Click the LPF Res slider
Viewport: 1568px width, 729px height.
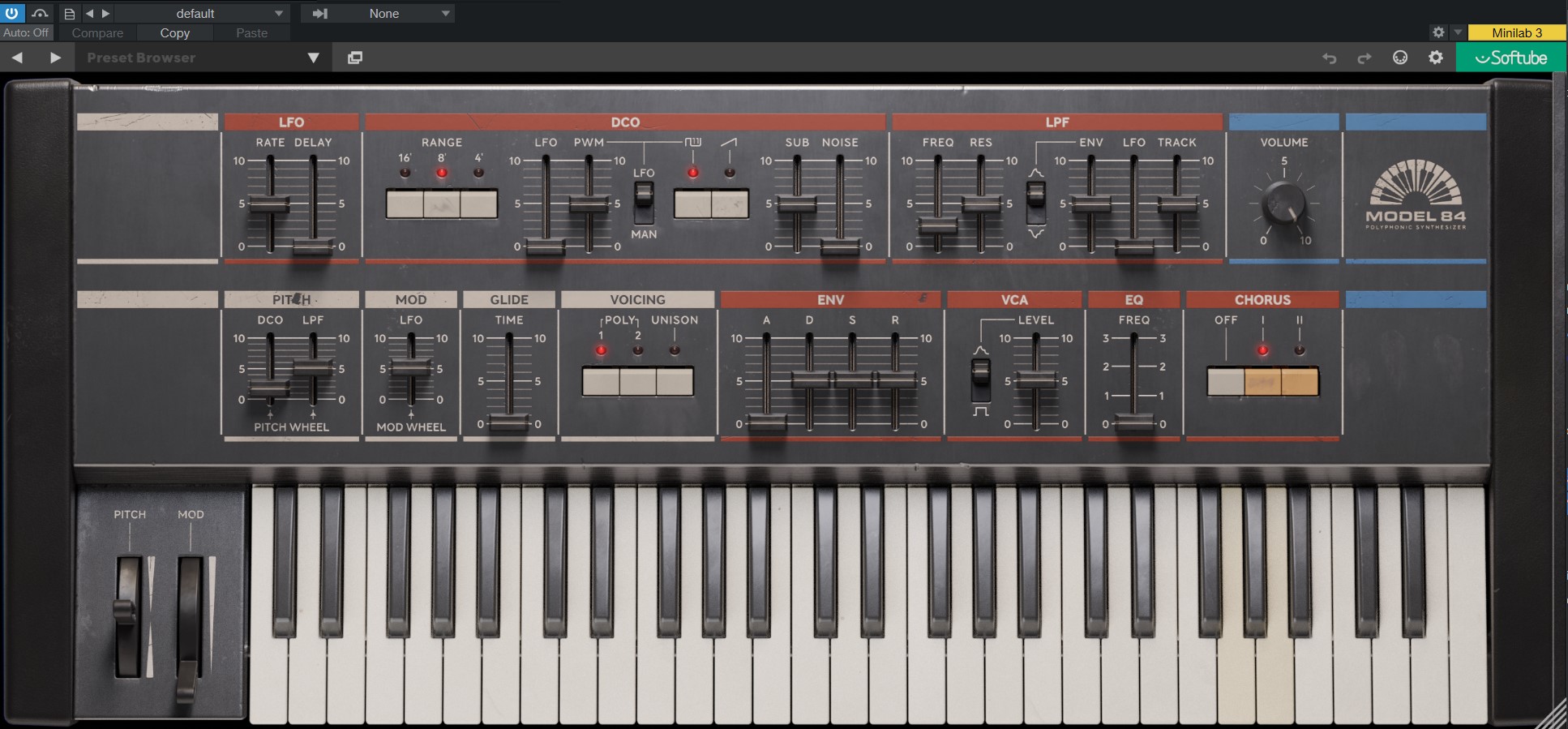click(981, 205)
